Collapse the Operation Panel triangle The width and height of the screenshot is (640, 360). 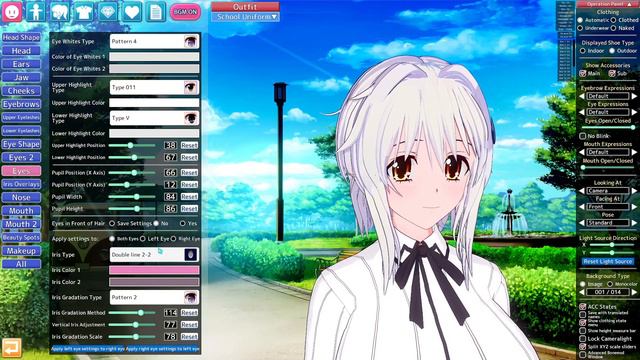[629, 4]
